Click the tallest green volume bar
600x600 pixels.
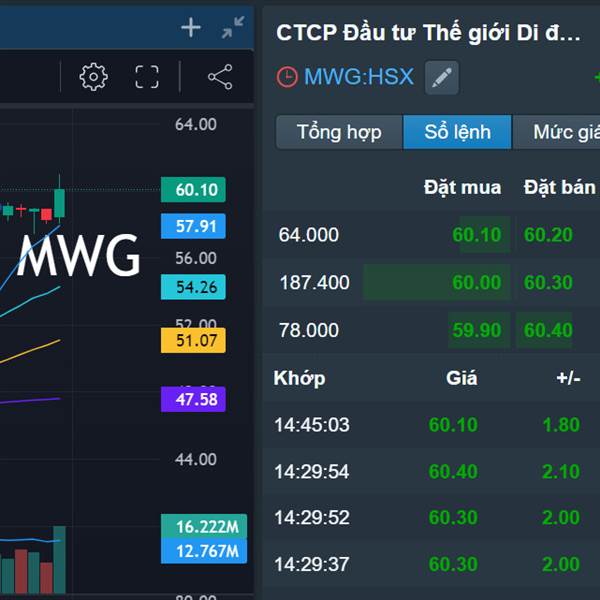click(59, 560)
